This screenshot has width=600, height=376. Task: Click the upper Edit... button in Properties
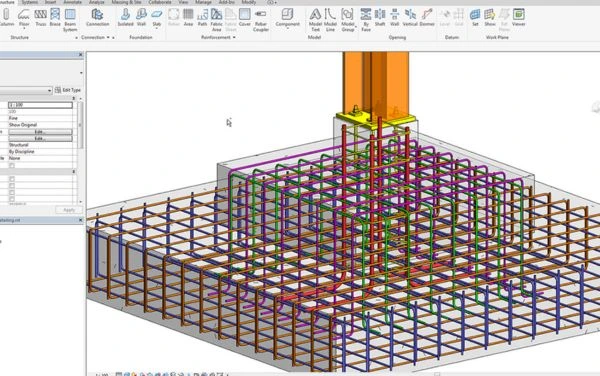(40, 132)
